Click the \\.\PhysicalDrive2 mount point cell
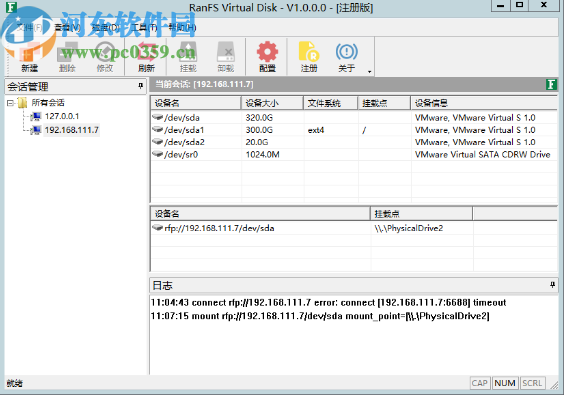 tap(409, 228)
